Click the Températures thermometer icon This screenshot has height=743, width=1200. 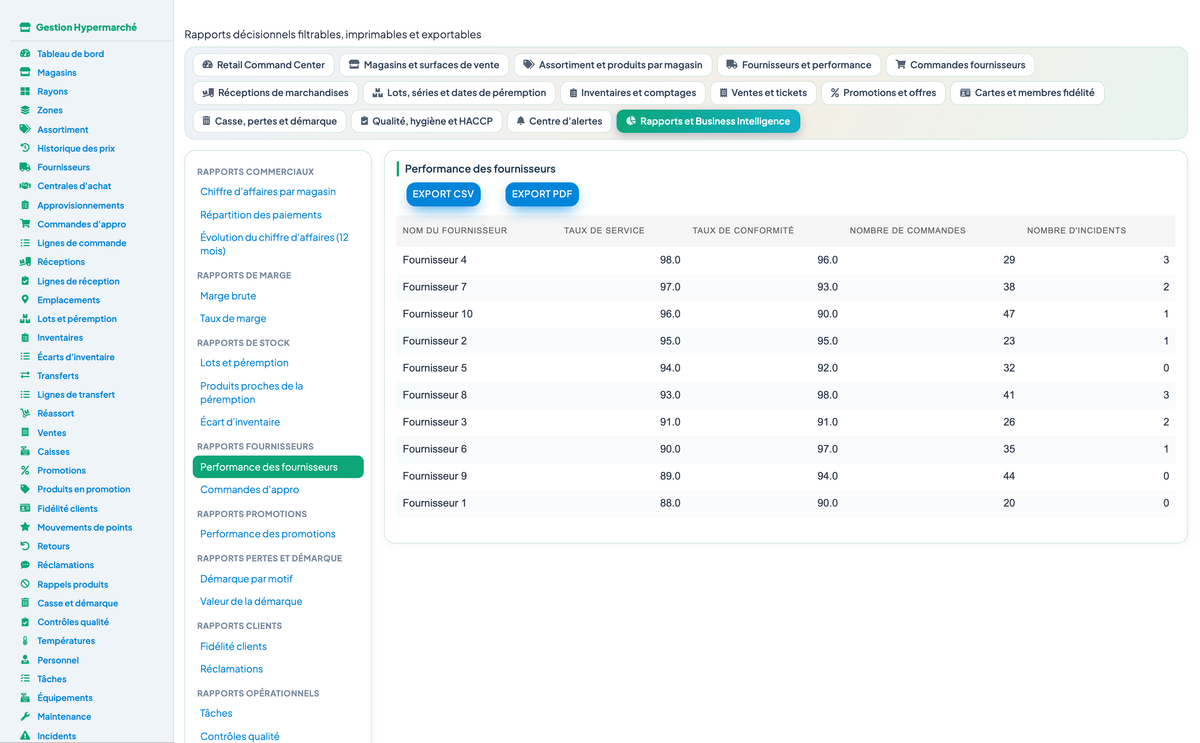(25, 641)
